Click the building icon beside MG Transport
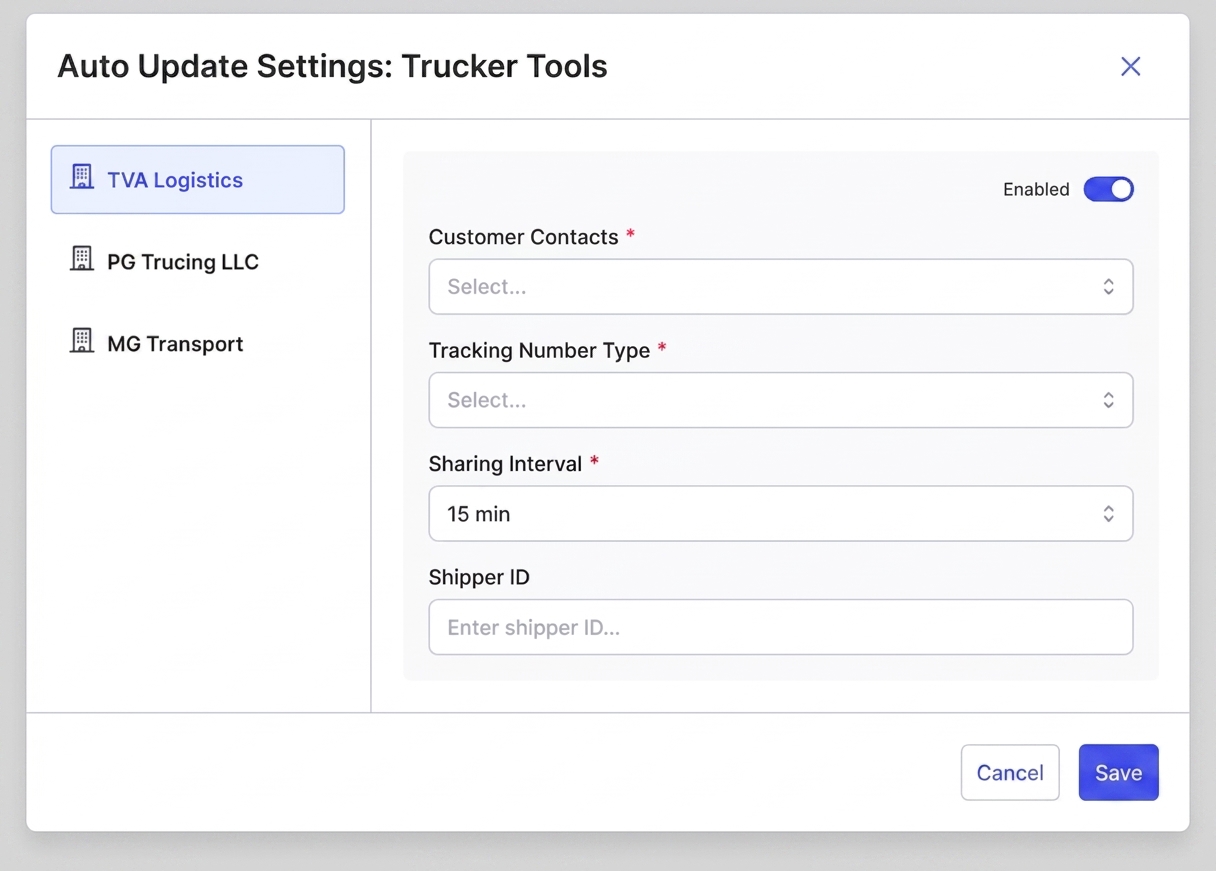Image resolution: width=1216 pixels, height=871 pixels. point(81,342)
